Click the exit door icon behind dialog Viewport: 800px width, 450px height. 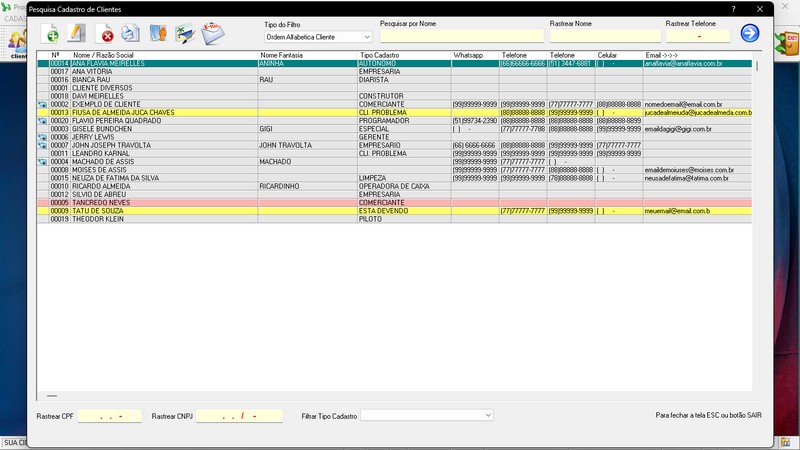point(787,43)
